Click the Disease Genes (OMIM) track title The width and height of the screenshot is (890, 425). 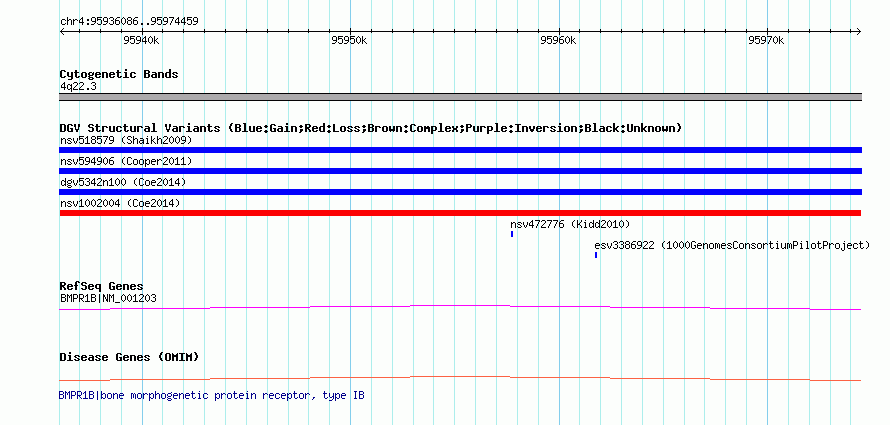tap(129, 357)
